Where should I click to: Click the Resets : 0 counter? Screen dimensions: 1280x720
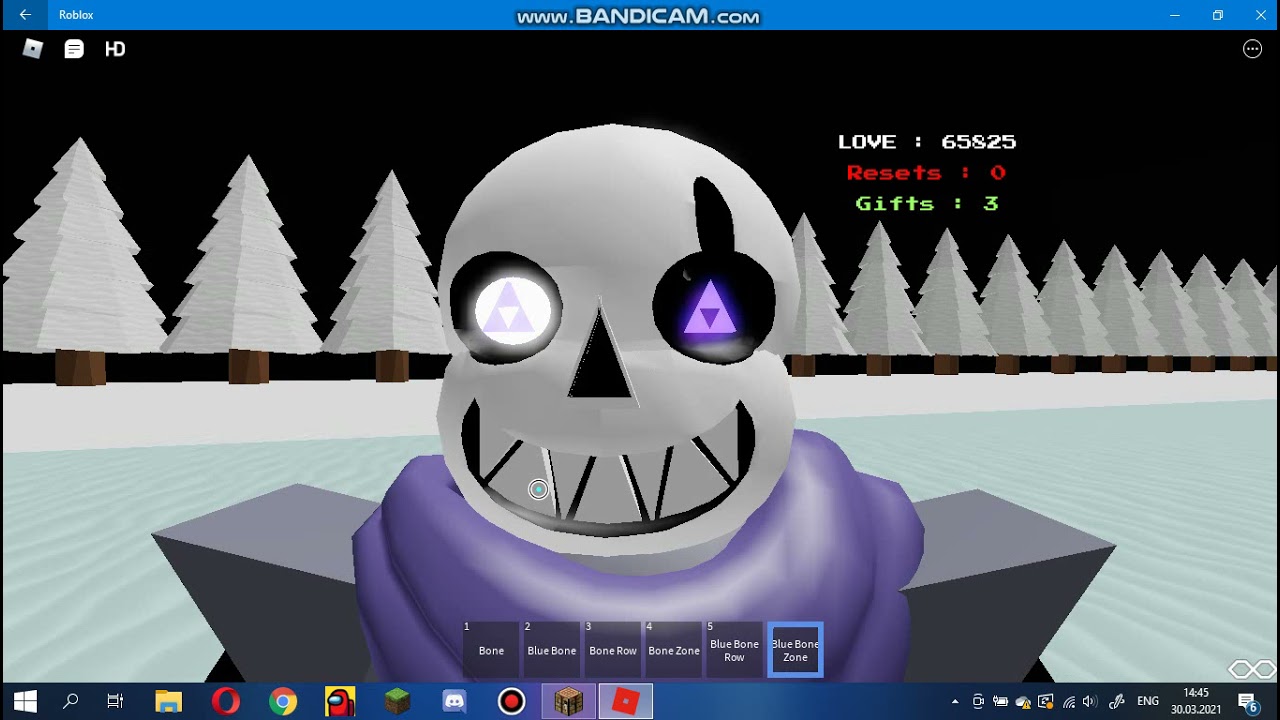926,173
